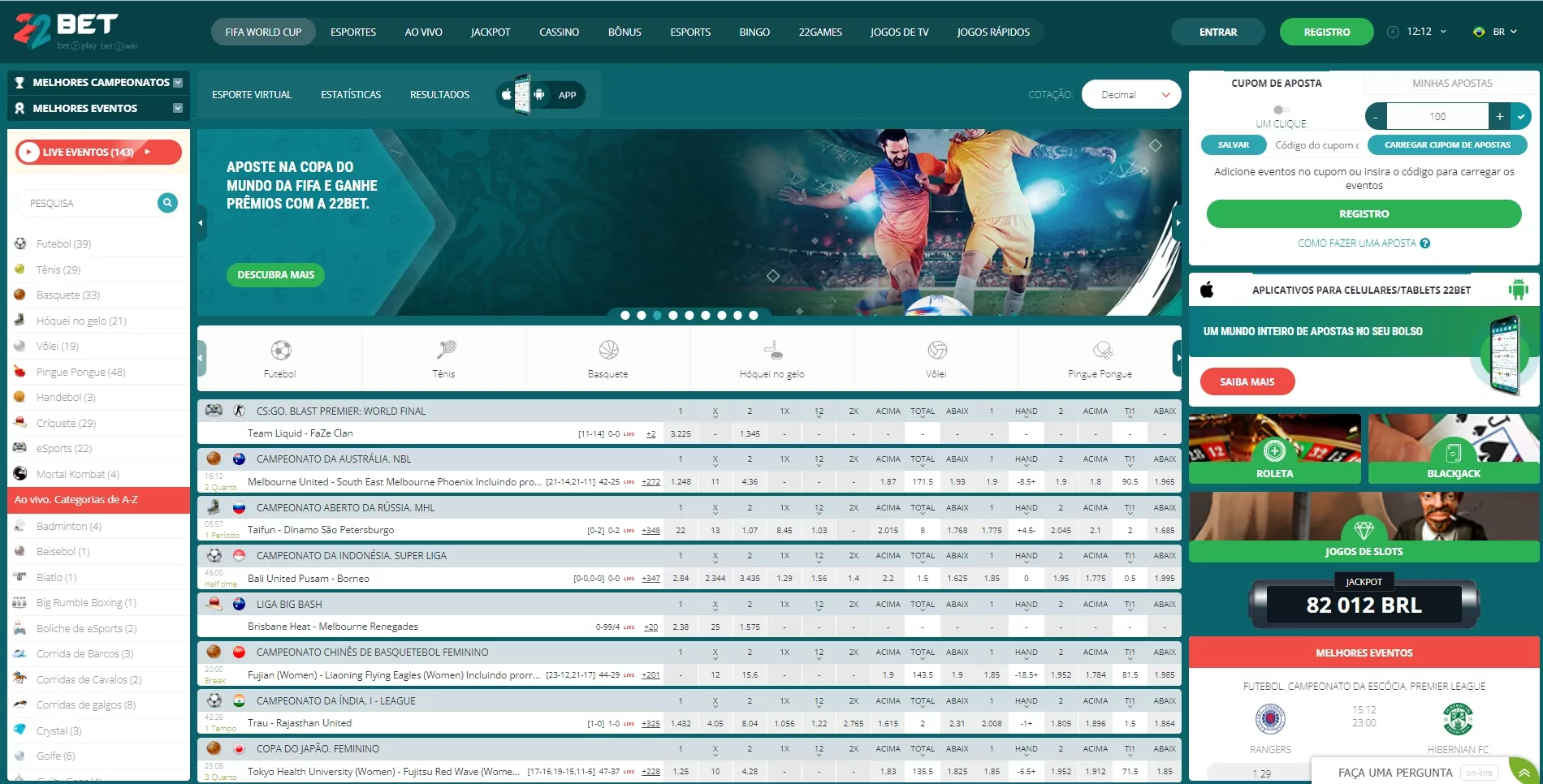
Task: Open Futebol (39) in sidebar
Action: pos(63,243)
